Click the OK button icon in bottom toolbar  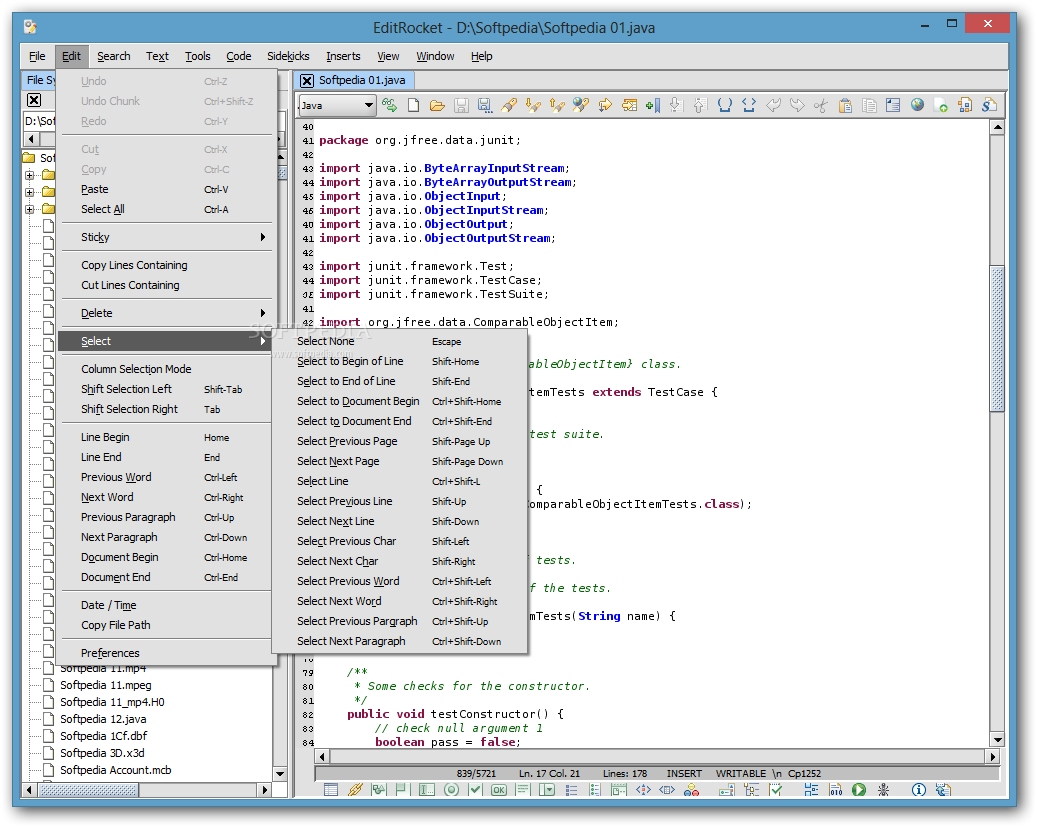(x=499, y=789)
